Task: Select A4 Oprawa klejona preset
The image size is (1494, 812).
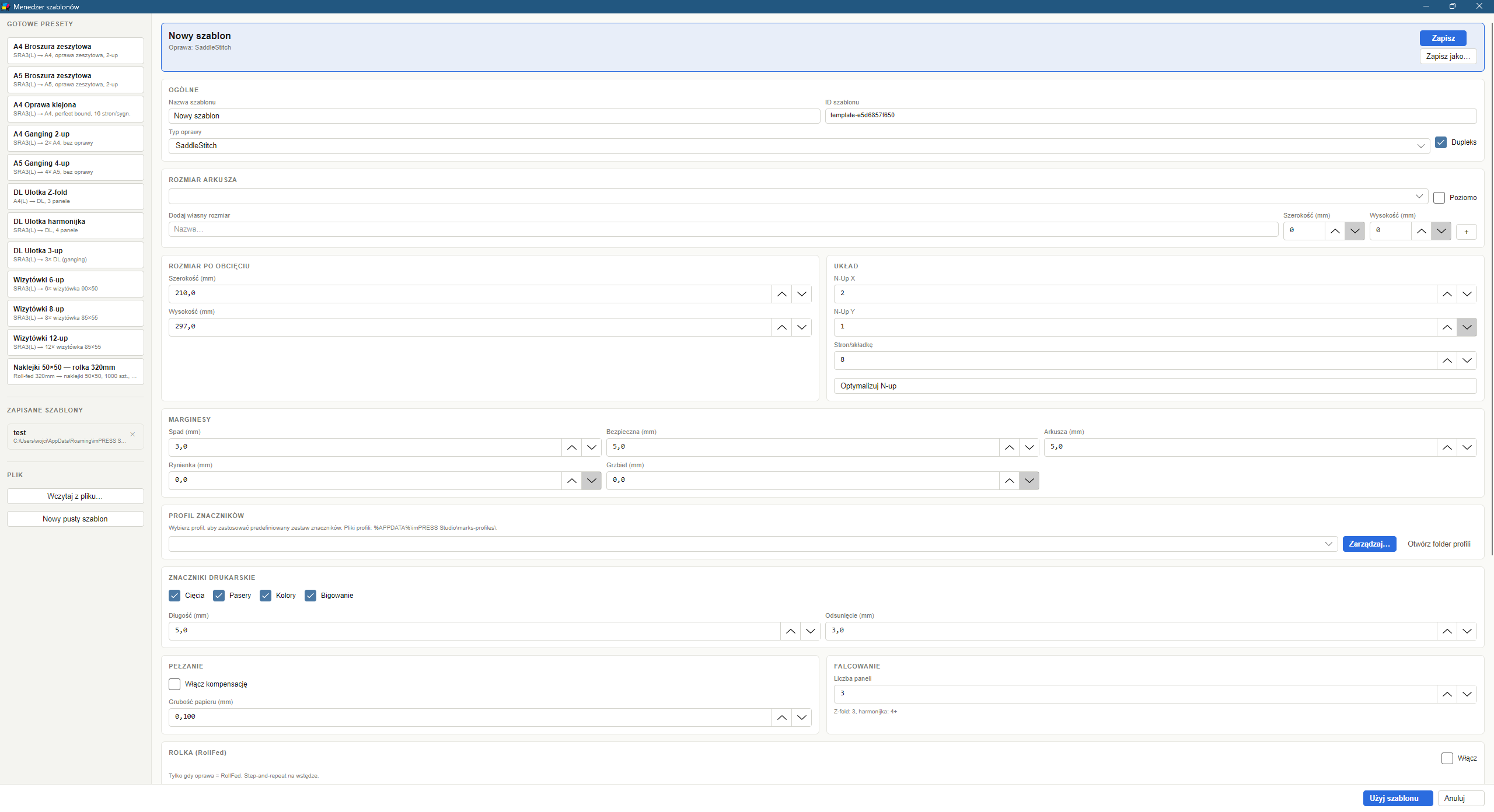Action: (75, 109)
